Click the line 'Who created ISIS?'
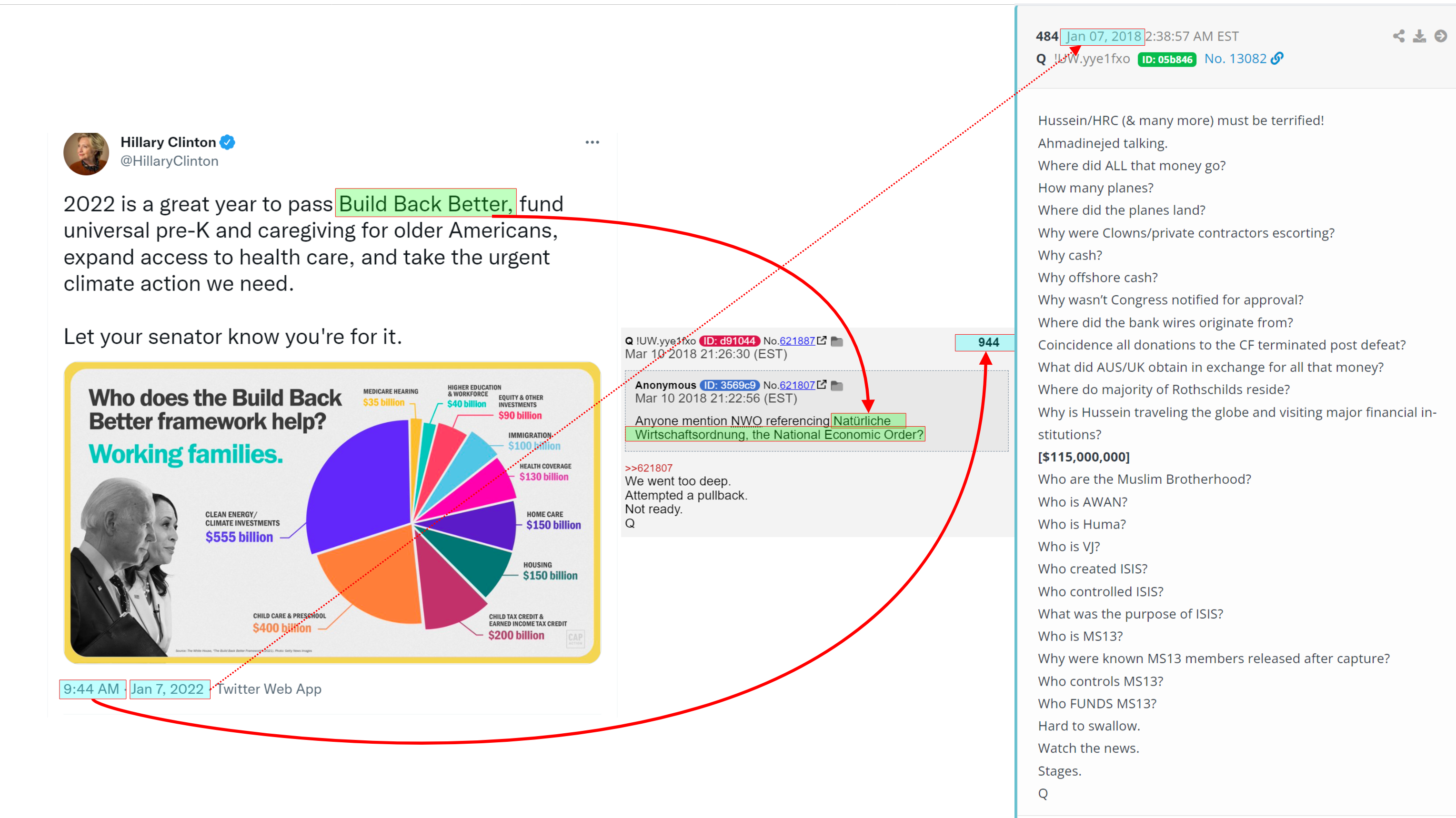Image resolution: width=1456 pixels, height=818 pixels. (x=1093, y=569)
